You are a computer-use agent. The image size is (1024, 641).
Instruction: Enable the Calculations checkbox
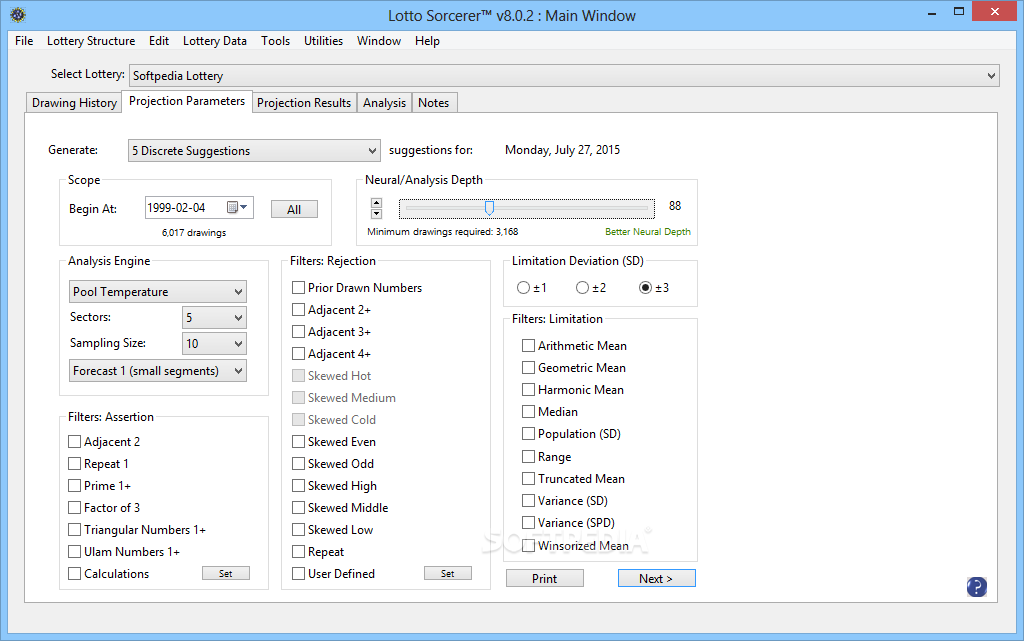(x=74, y=573)
